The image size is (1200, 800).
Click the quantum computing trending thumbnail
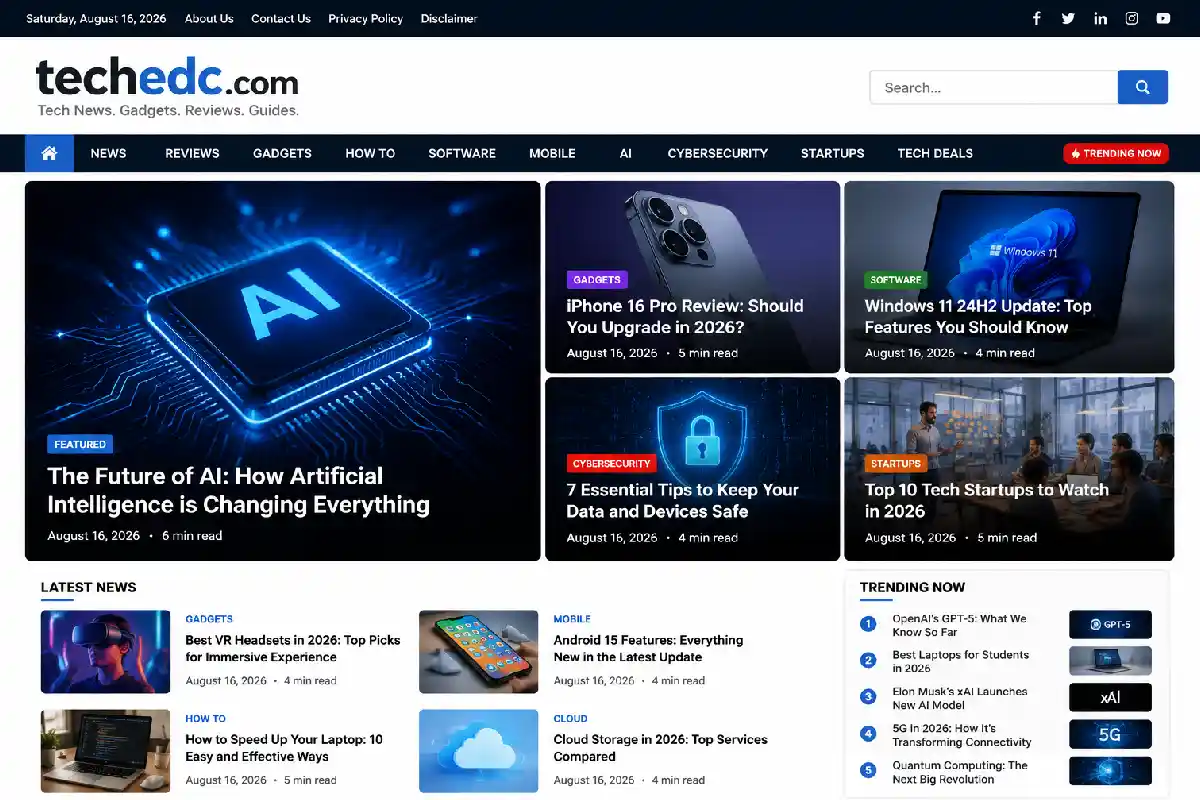1110,771
